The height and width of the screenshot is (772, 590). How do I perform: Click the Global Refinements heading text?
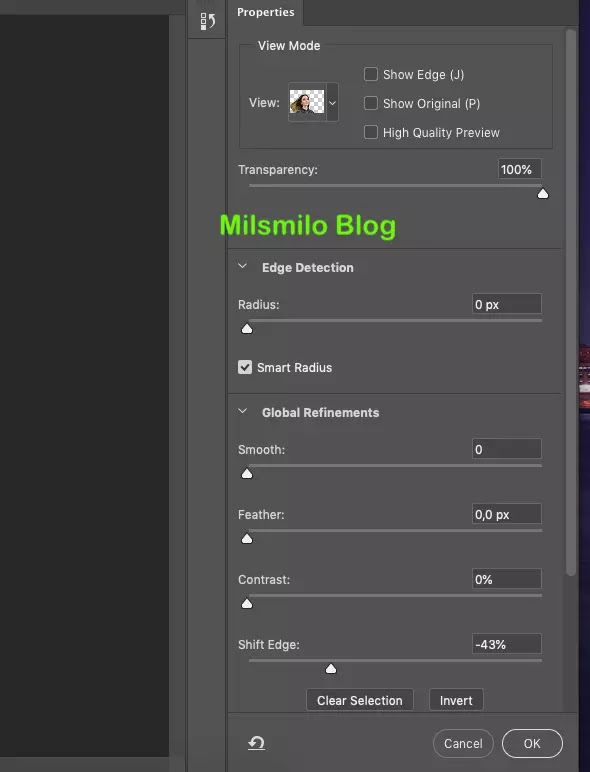tap(320, 413)
